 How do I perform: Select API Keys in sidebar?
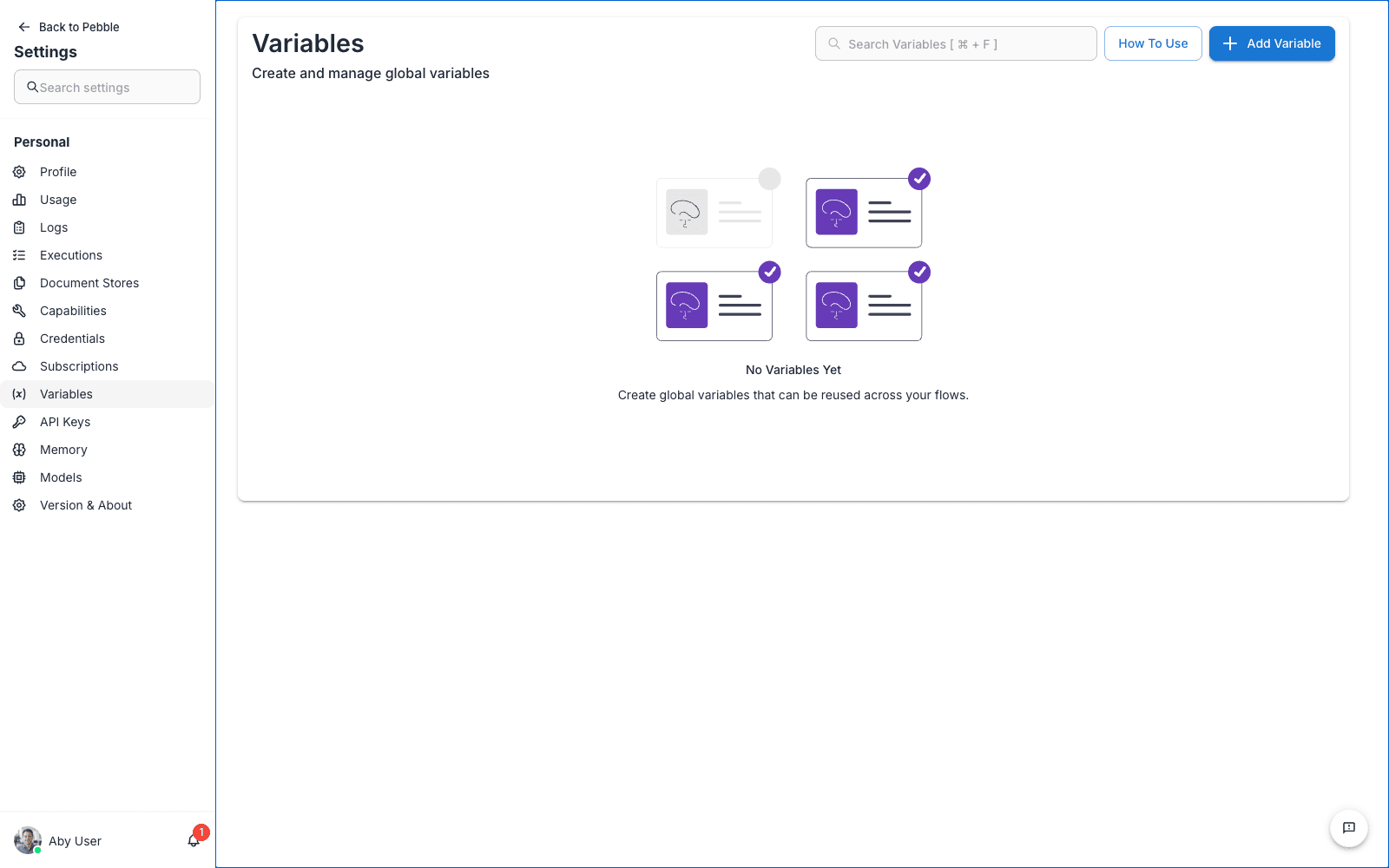coord(107,422)
